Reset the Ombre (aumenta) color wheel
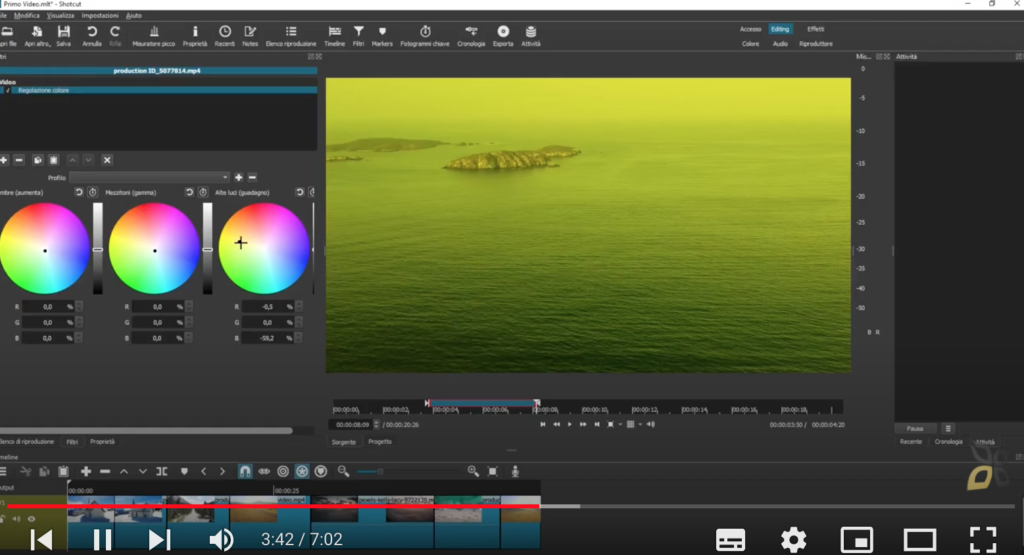The width and height of the screenshot is (1024, 555). click(79, 192)
